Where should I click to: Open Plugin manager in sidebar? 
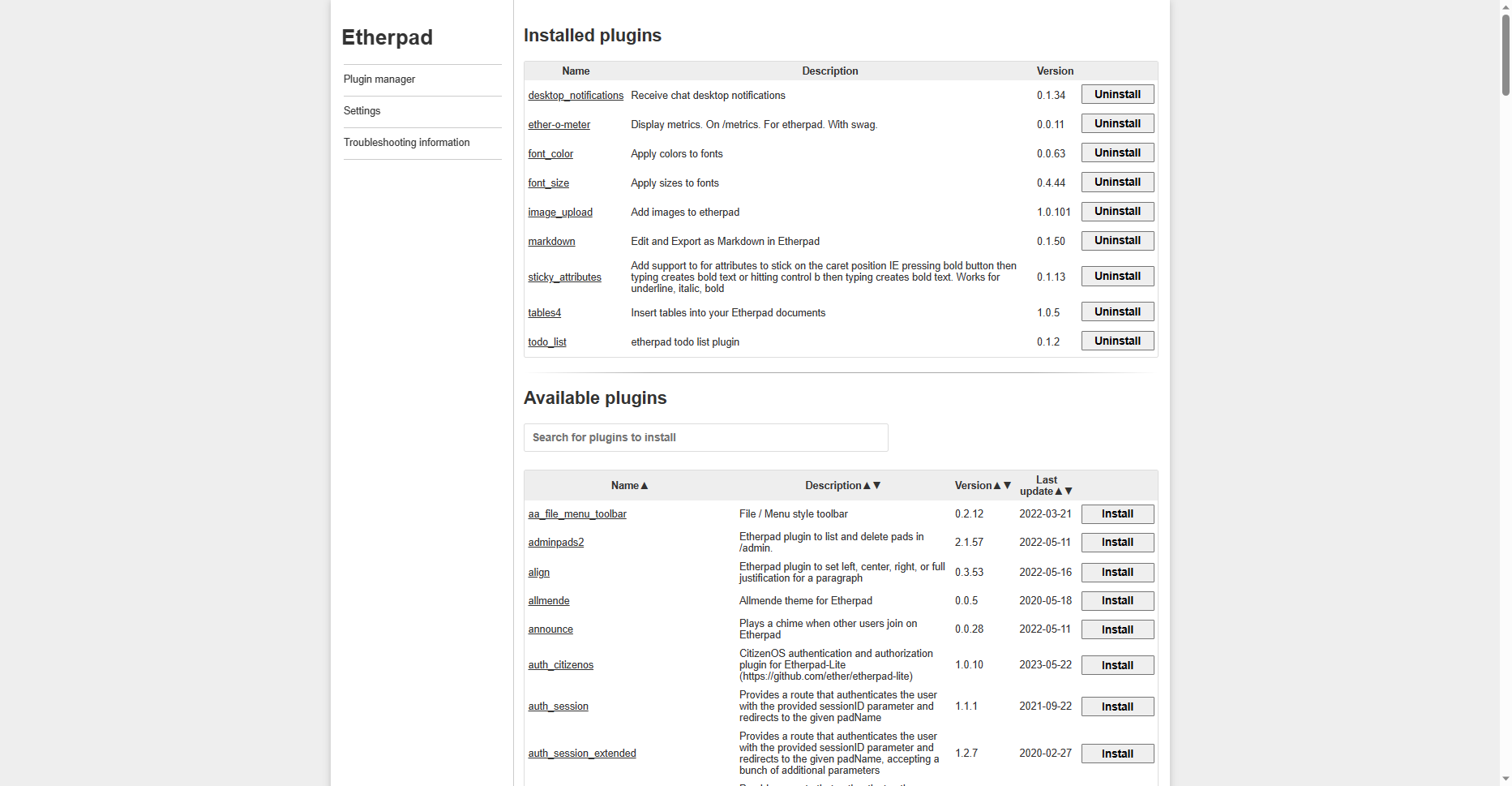[379, 79]
